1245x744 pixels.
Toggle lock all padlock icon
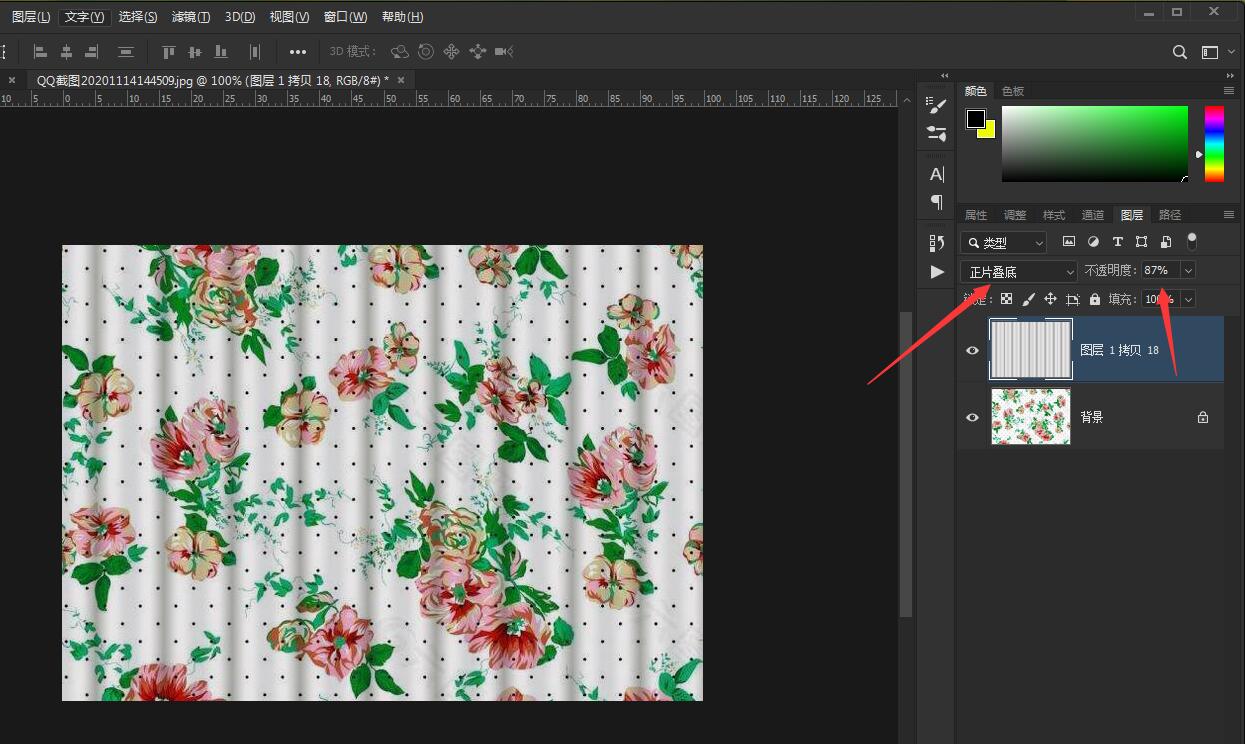click(1095, 299)
